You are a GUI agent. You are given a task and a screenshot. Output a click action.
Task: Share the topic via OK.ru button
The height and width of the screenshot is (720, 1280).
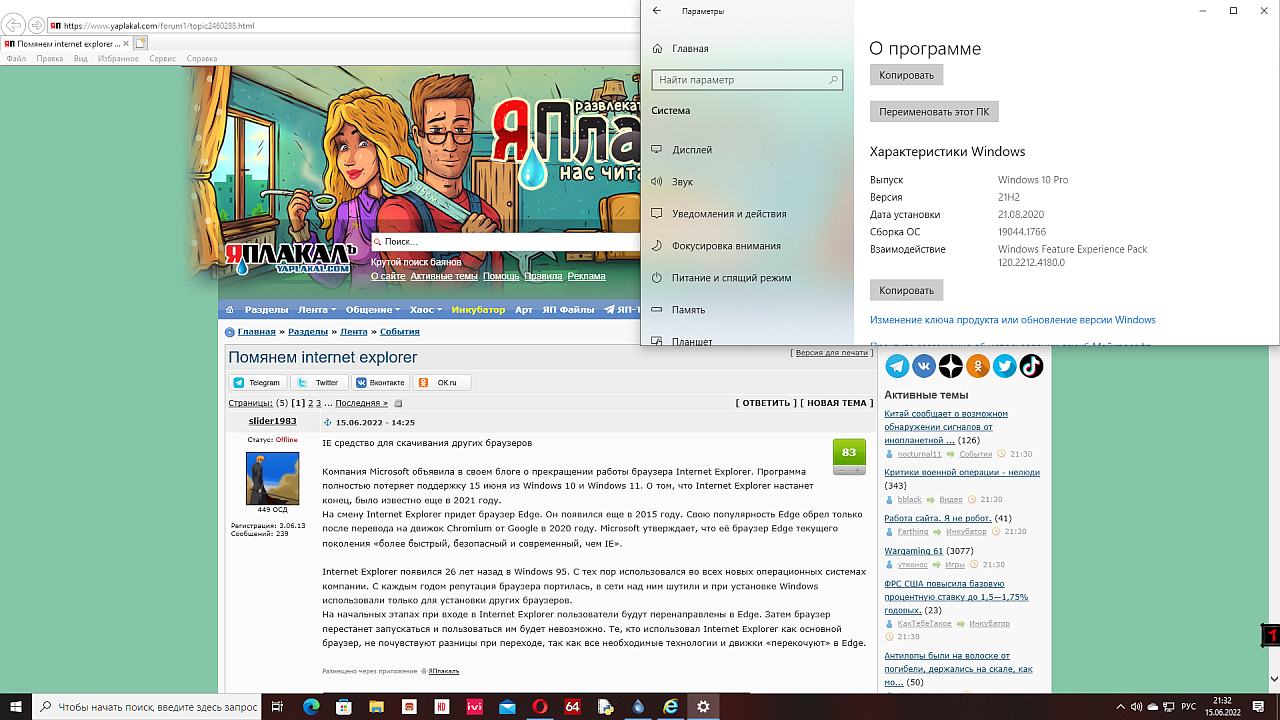point(441,382)
